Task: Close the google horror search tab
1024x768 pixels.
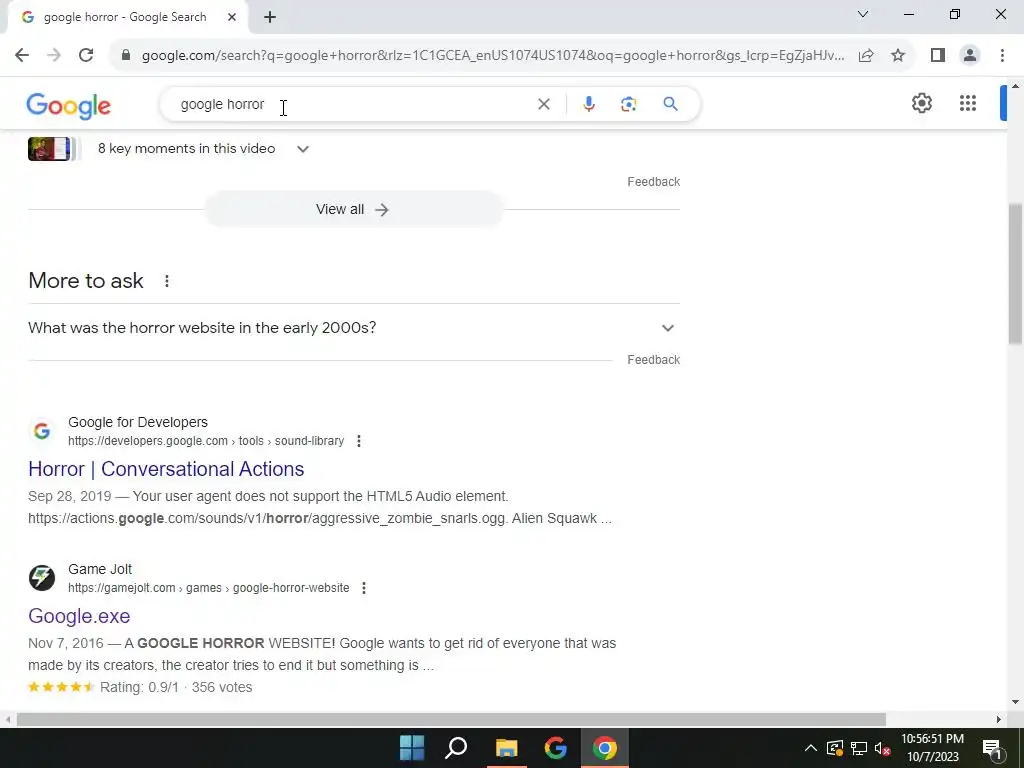Action: click(232, 17)
